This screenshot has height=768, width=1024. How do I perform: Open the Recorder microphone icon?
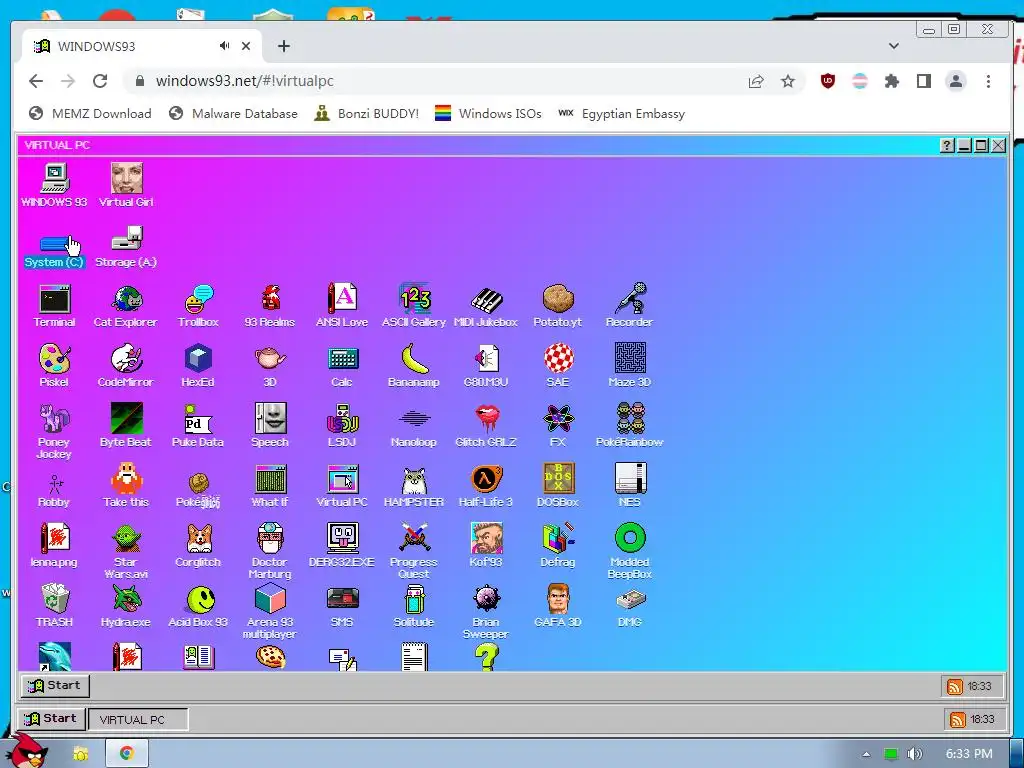pyautogui.click(x=630, y=306)
